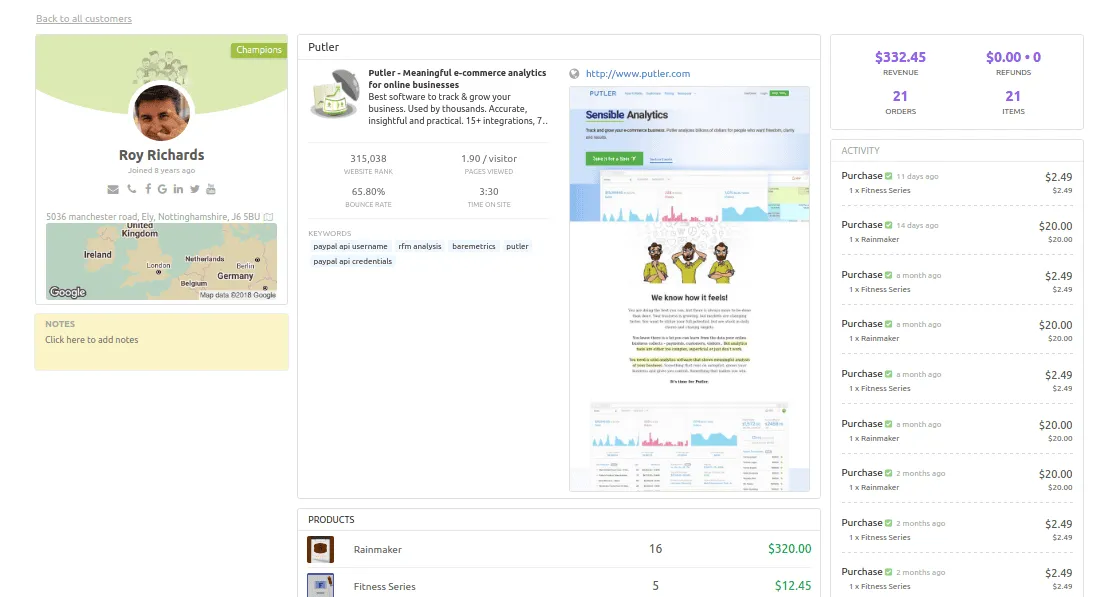Click the 21 orders count
The height and width of the screenshot is (597, 1116).
click(900, 96)
